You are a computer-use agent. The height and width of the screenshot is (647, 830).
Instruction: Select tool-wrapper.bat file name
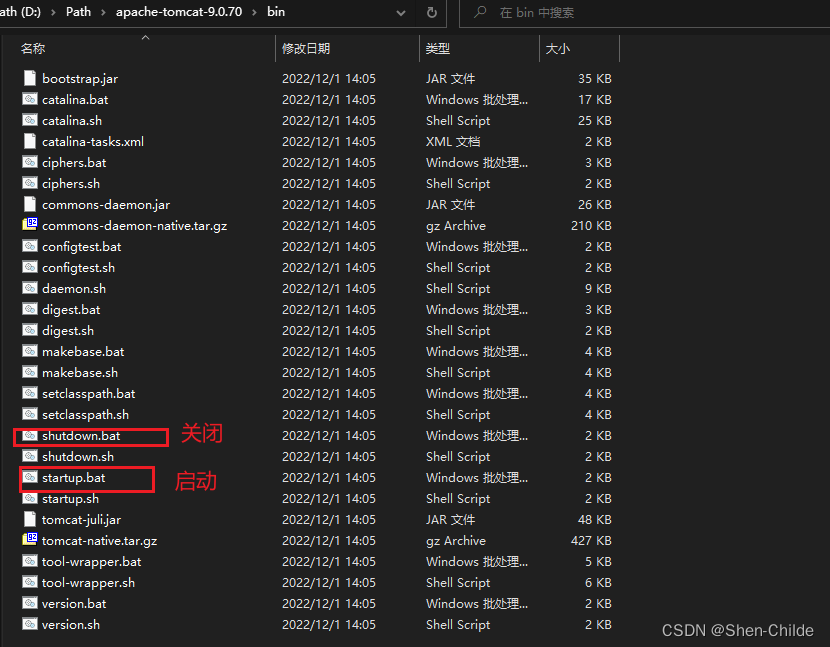[x=92, y=561]
